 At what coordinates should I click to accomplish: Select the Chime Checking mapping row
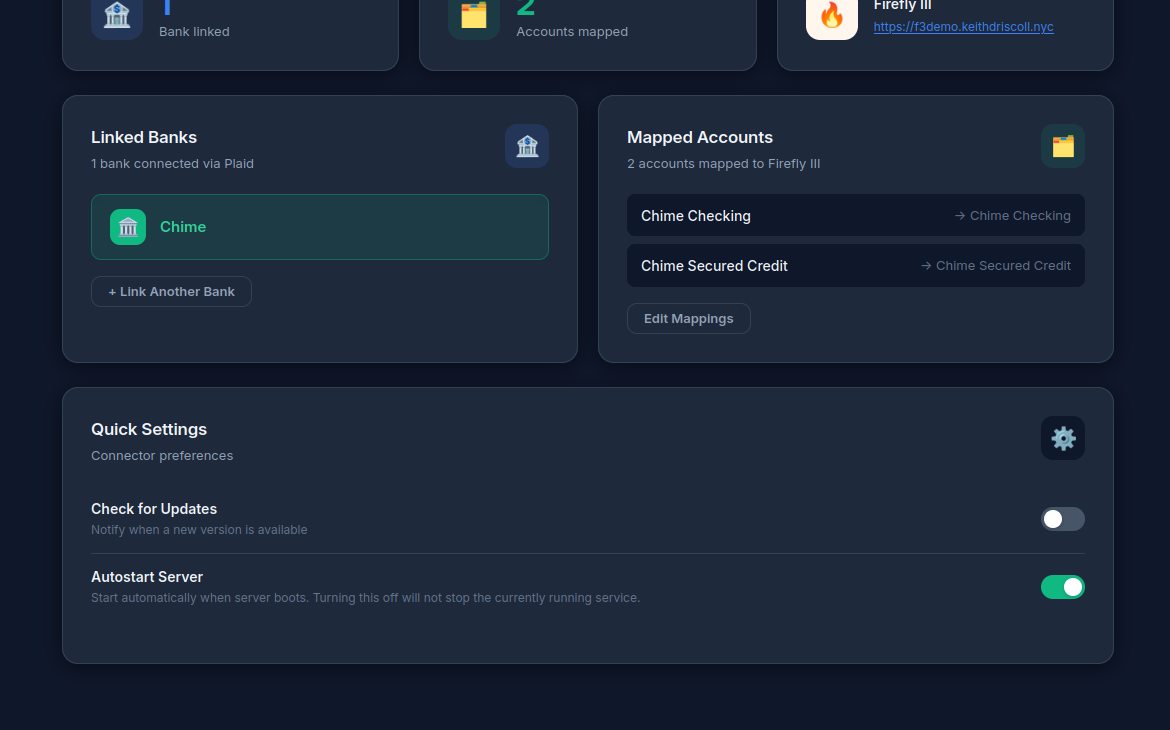[x=856, y=216]
